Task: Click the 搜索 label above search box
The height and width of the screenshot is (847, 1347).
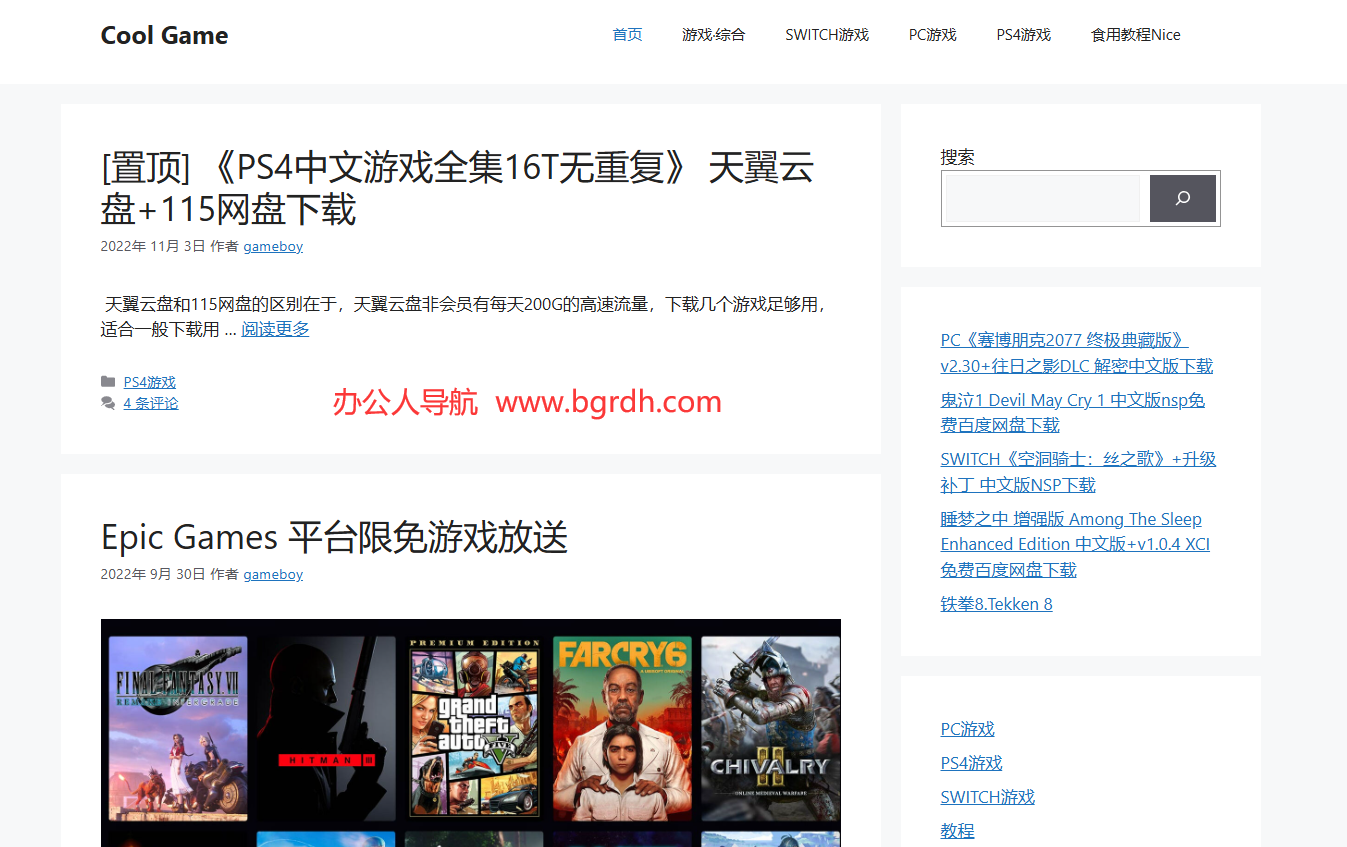Action: coord(957,157)
